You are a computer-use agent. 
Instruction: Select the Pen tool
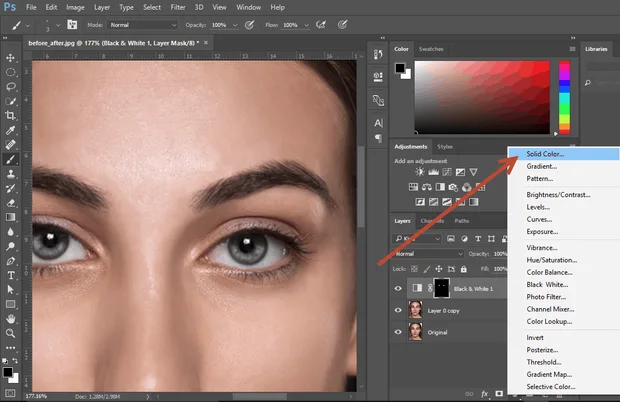[11, 261]
